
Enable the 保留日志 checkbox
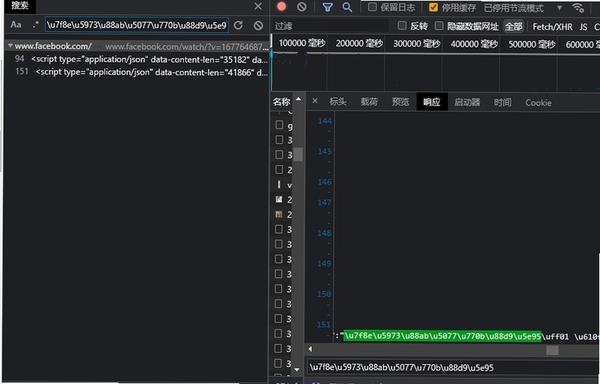click(372, 7)
